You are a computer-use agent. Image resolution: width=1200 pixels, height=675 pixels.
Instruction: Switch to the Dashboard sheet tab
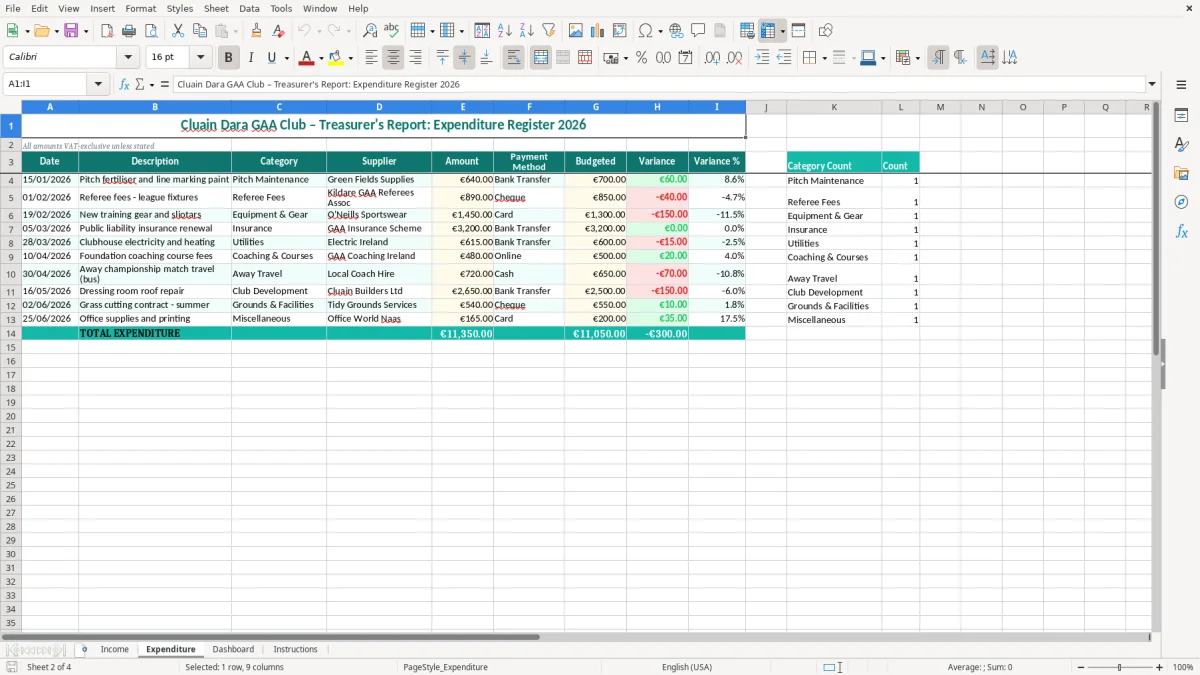233,649
